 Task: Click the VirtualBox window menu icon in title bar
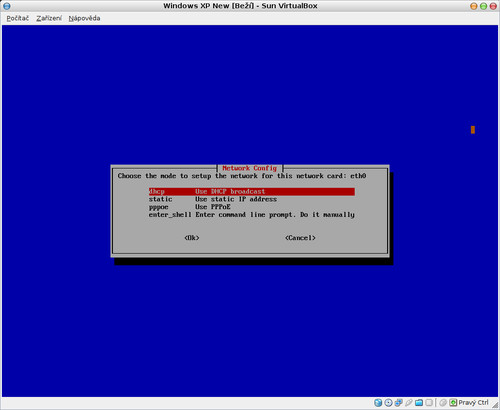point(7,6)
